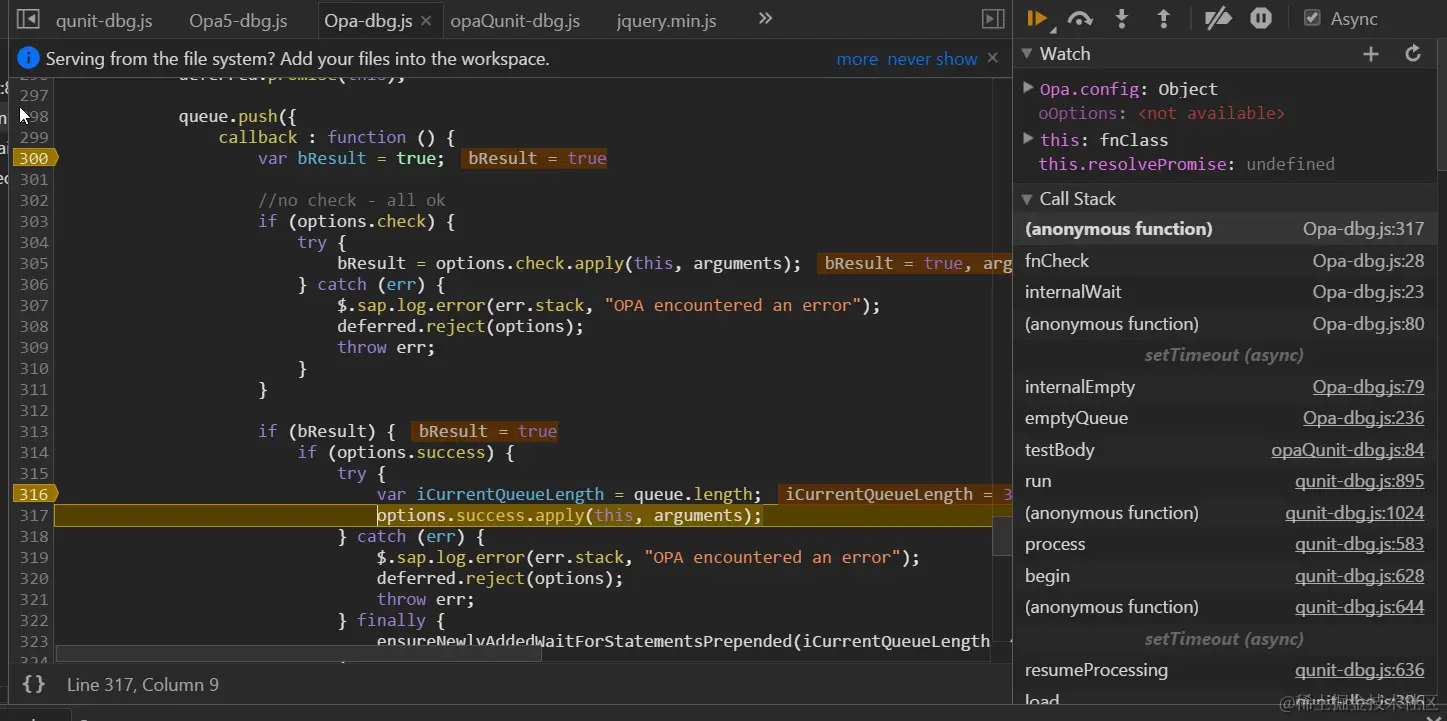Refresh watch expressions

click(x=1413, y=54)
